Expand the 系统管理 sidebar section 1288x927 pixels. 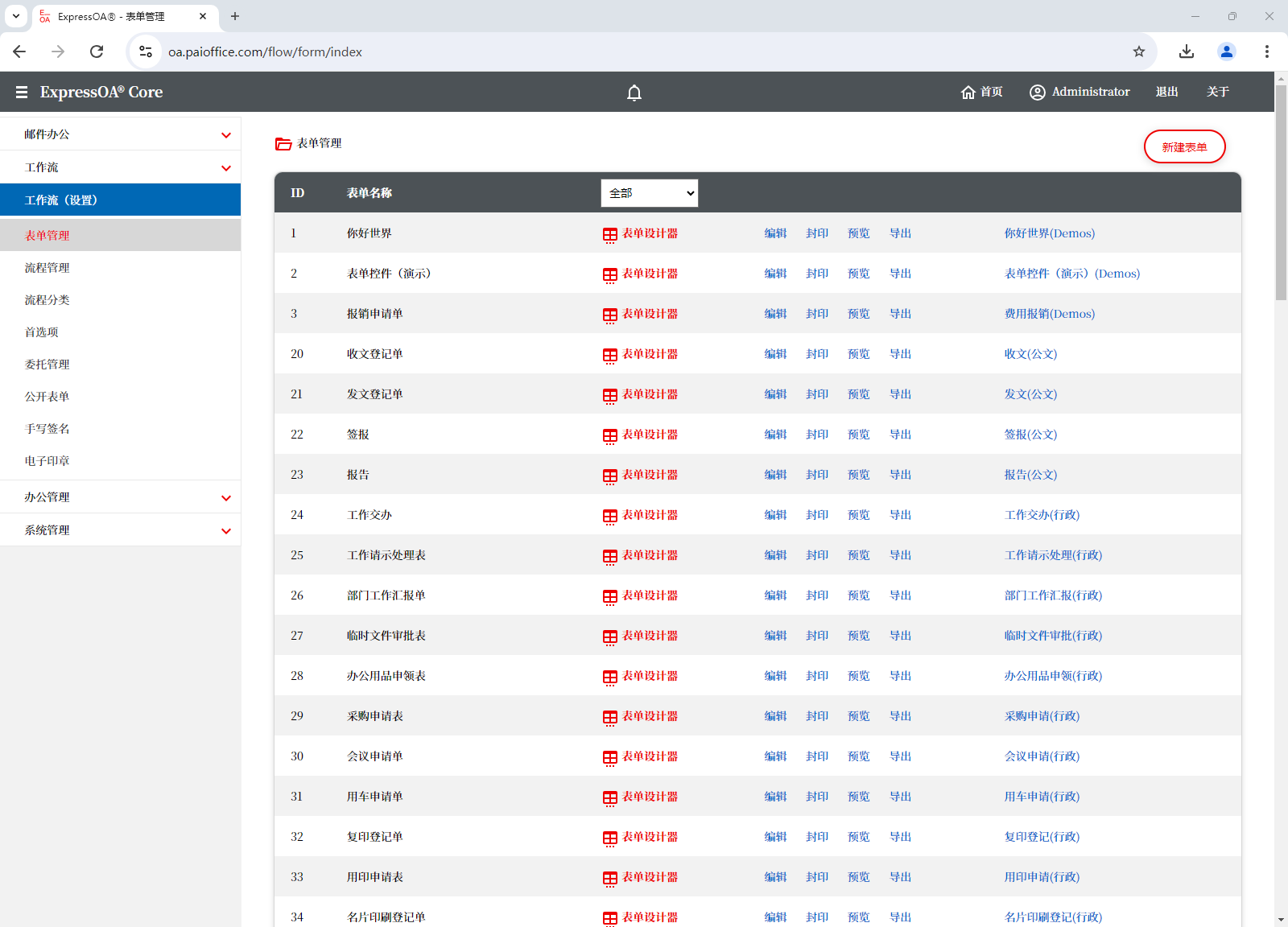(x=121, y=530)
